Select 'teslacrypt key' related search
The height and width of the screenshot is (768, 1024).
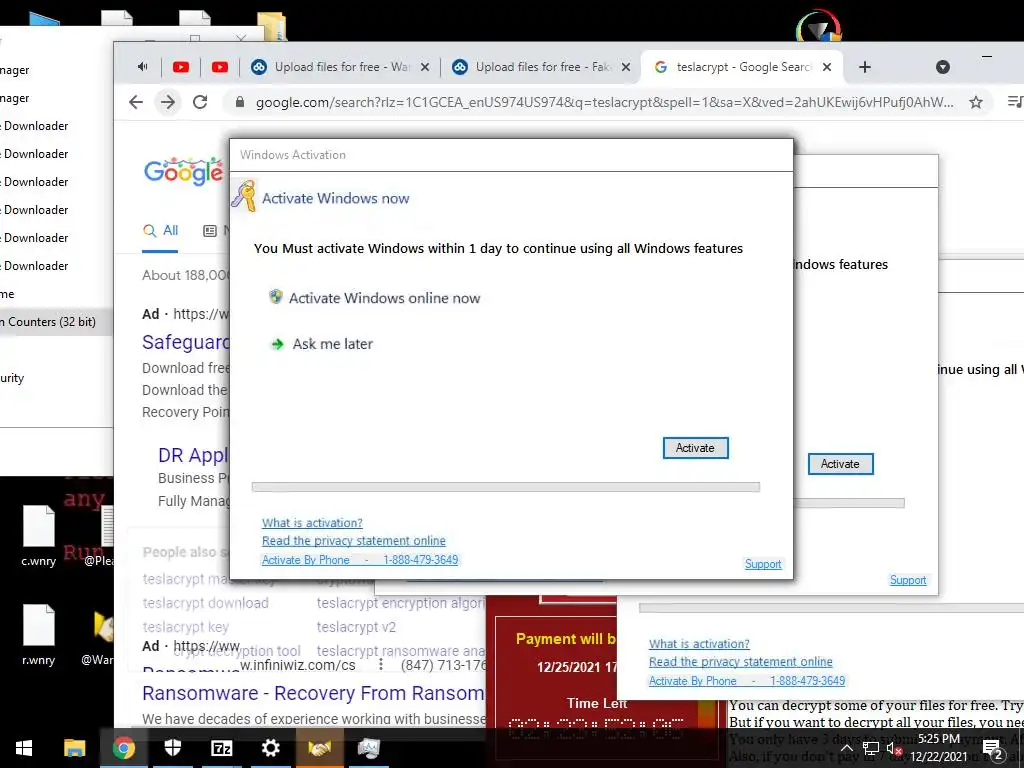point(185,627)
